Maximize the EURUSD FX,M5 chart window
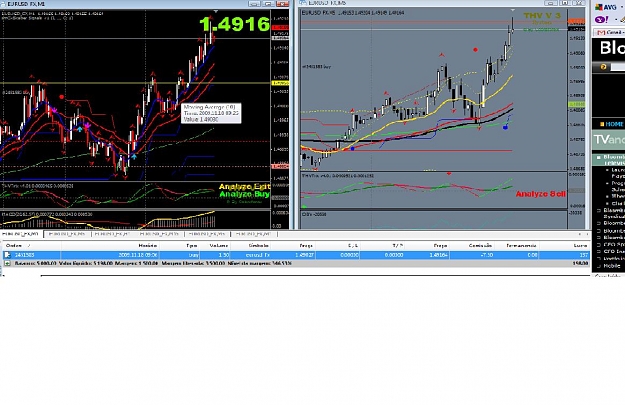625x405 pixels. [565, 3]
